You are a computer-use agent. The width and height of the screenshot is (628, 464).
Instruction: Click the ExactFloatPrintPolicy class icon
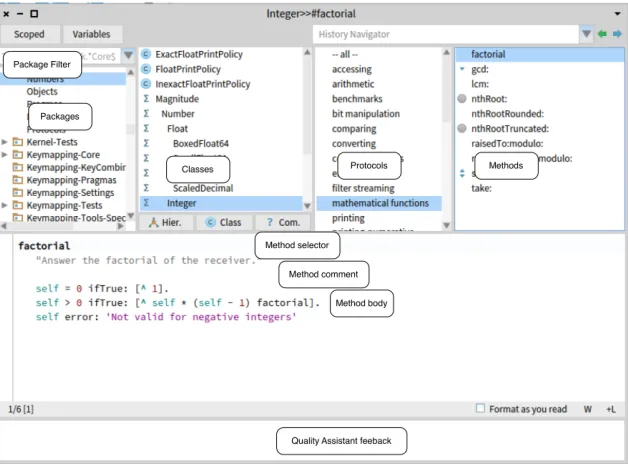tap(146, 54)
